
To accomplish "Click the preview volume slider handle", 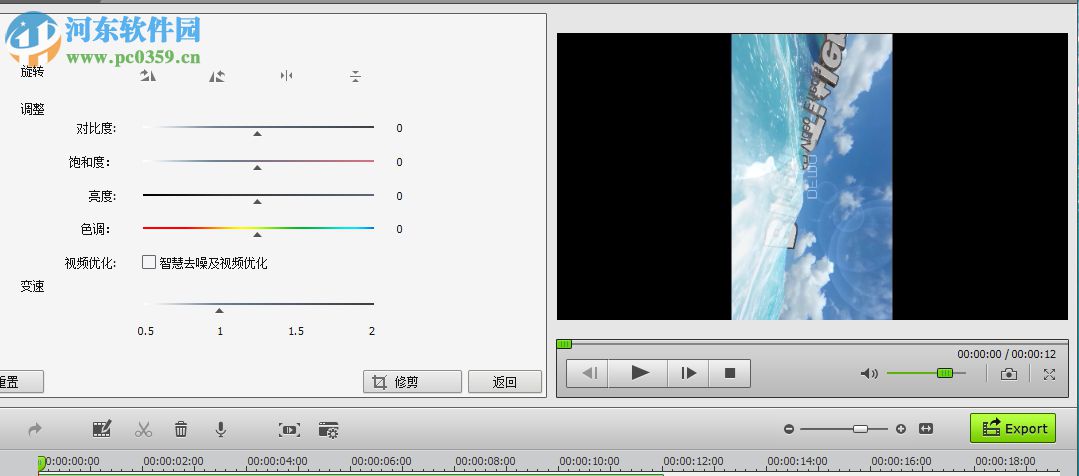I will (945, 373).
